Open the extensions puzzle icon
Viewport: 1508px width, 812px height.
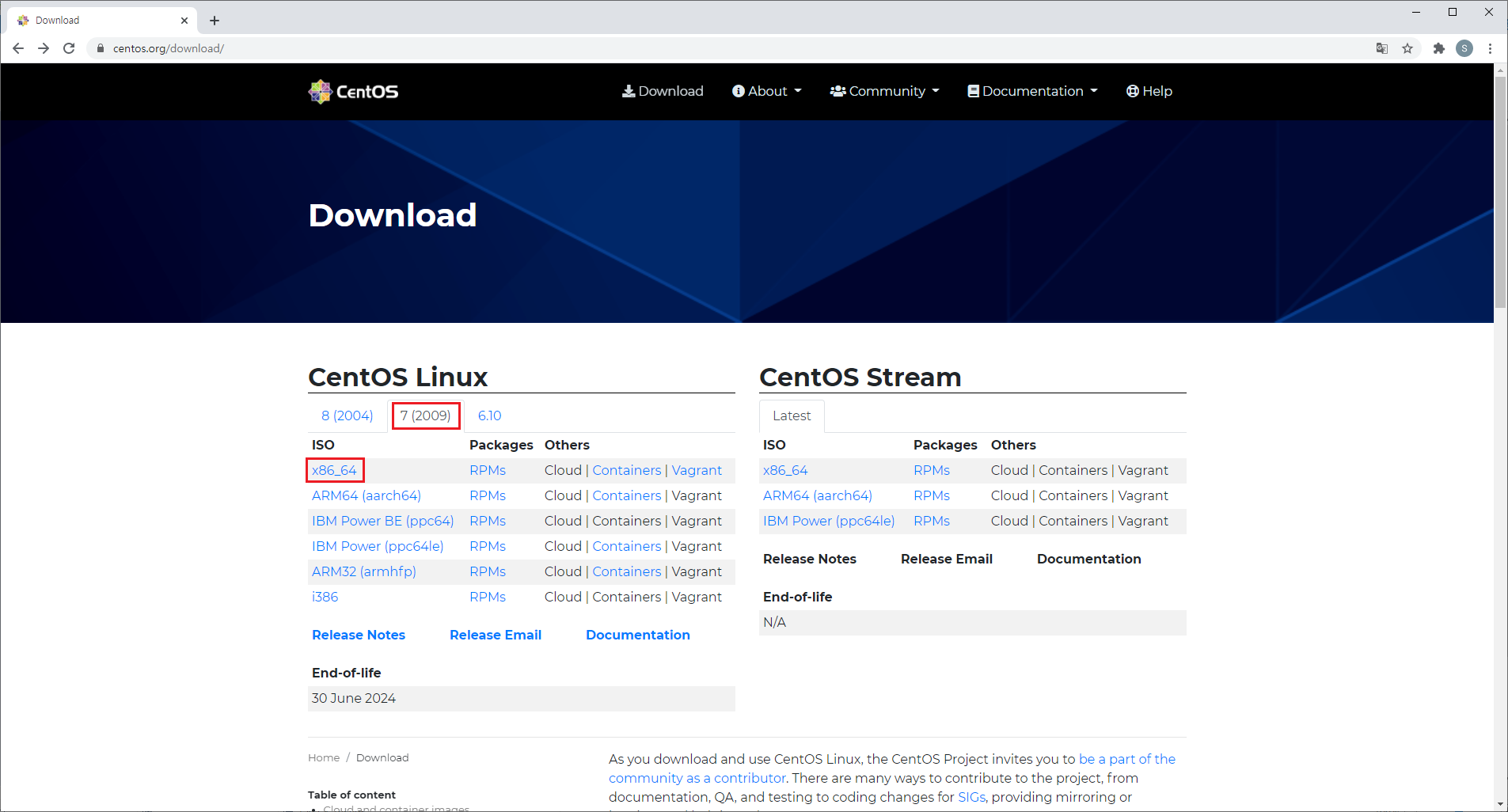pyautogui.click(x=1439, y=48)
